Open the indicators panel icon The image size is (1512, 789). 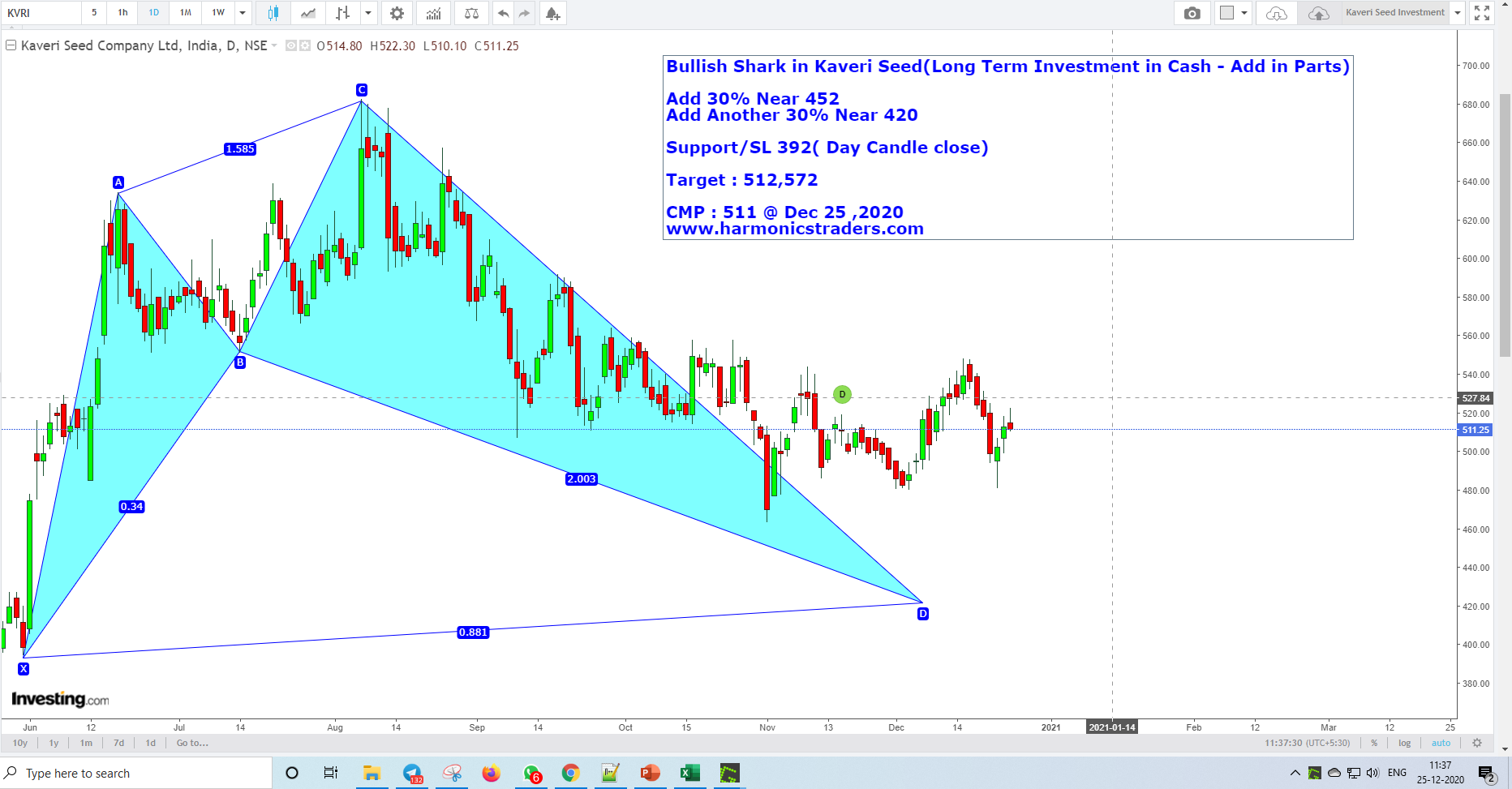click(433, 13)
